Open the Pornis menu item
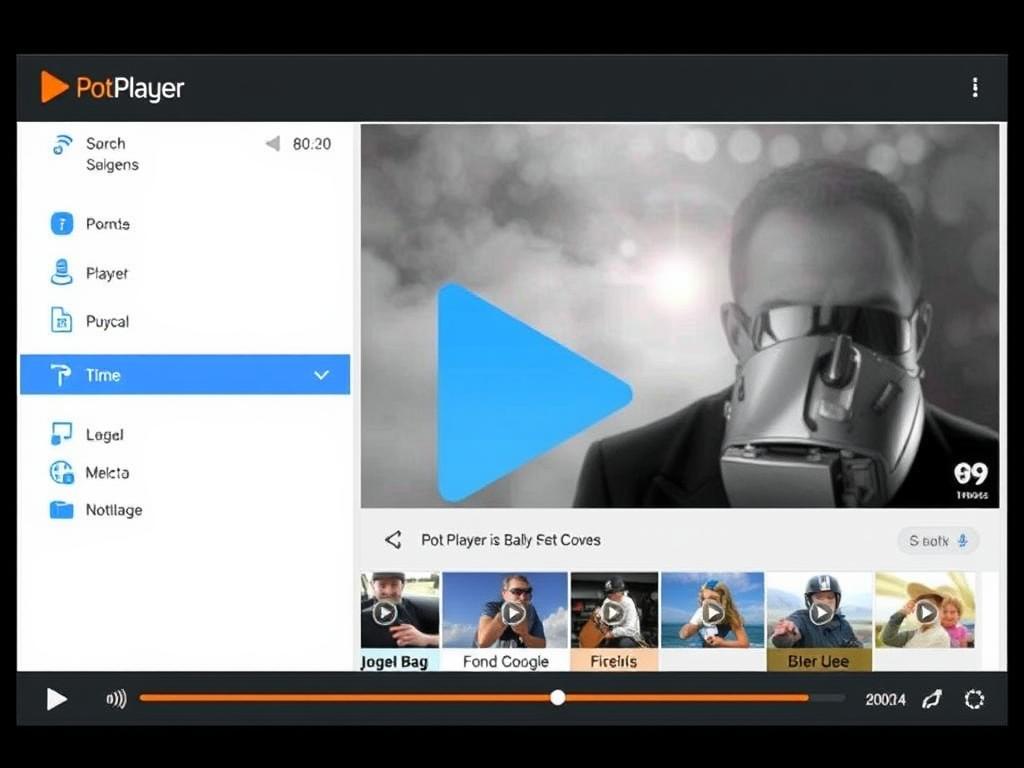1024x768 pixels. [x=108, y=224]
